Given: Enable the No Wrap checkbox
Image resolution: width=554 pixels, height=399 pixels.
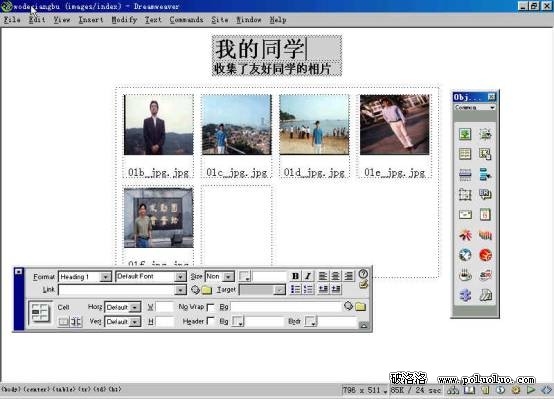Looking at the screenshot, I should pos(211,307).
